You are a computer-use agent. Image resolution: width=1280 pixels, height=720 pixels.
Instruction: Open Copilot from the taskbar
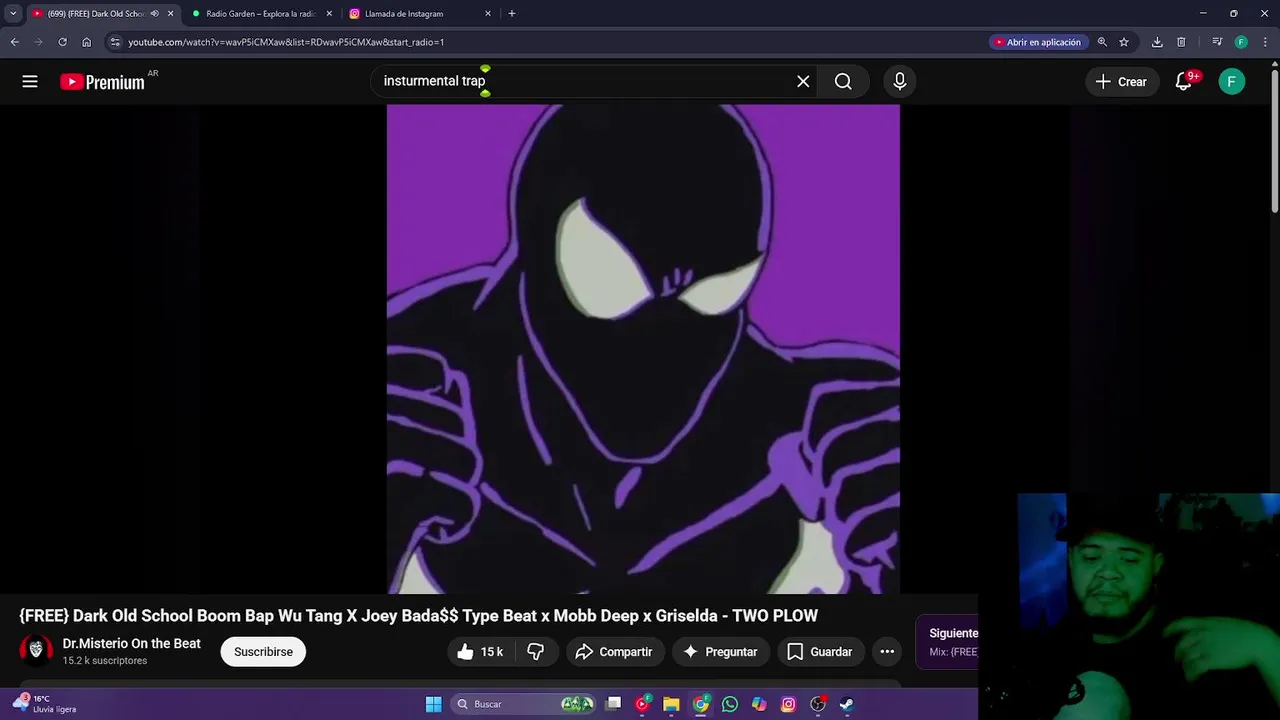point(759,704)
